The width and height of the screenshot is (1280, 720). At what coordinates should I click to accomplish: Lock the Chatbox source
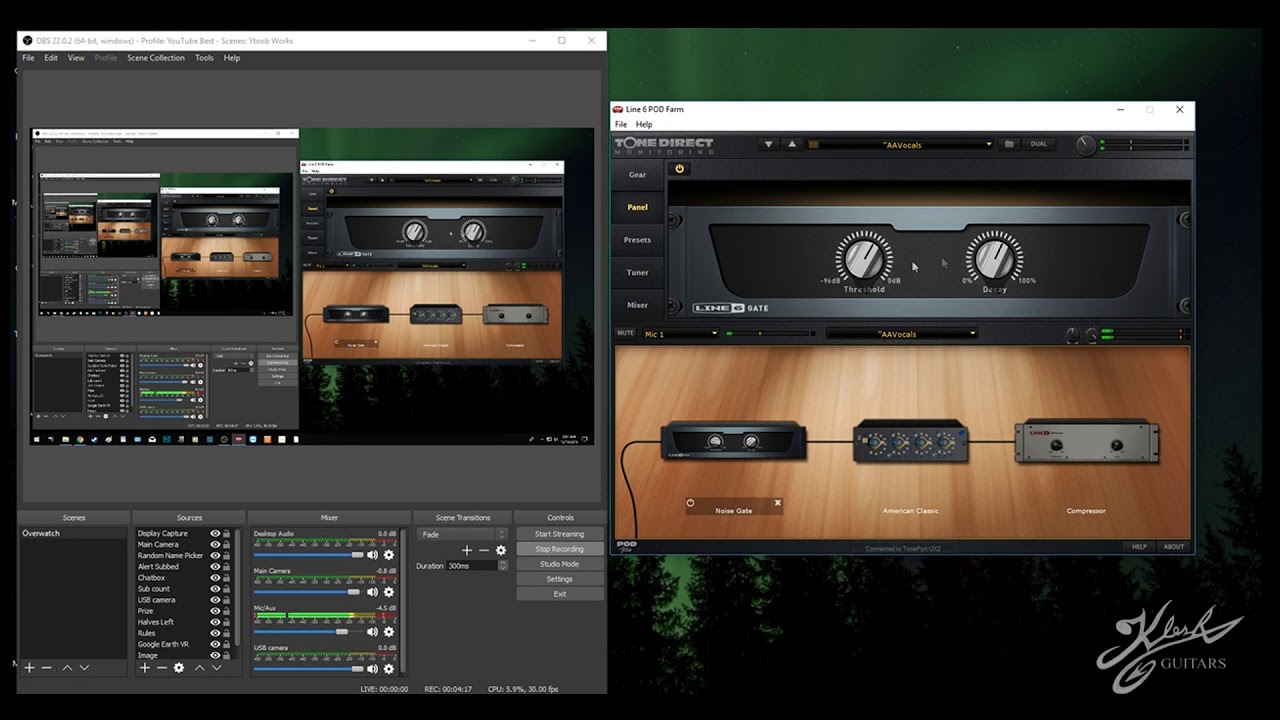tap(227, 578)
